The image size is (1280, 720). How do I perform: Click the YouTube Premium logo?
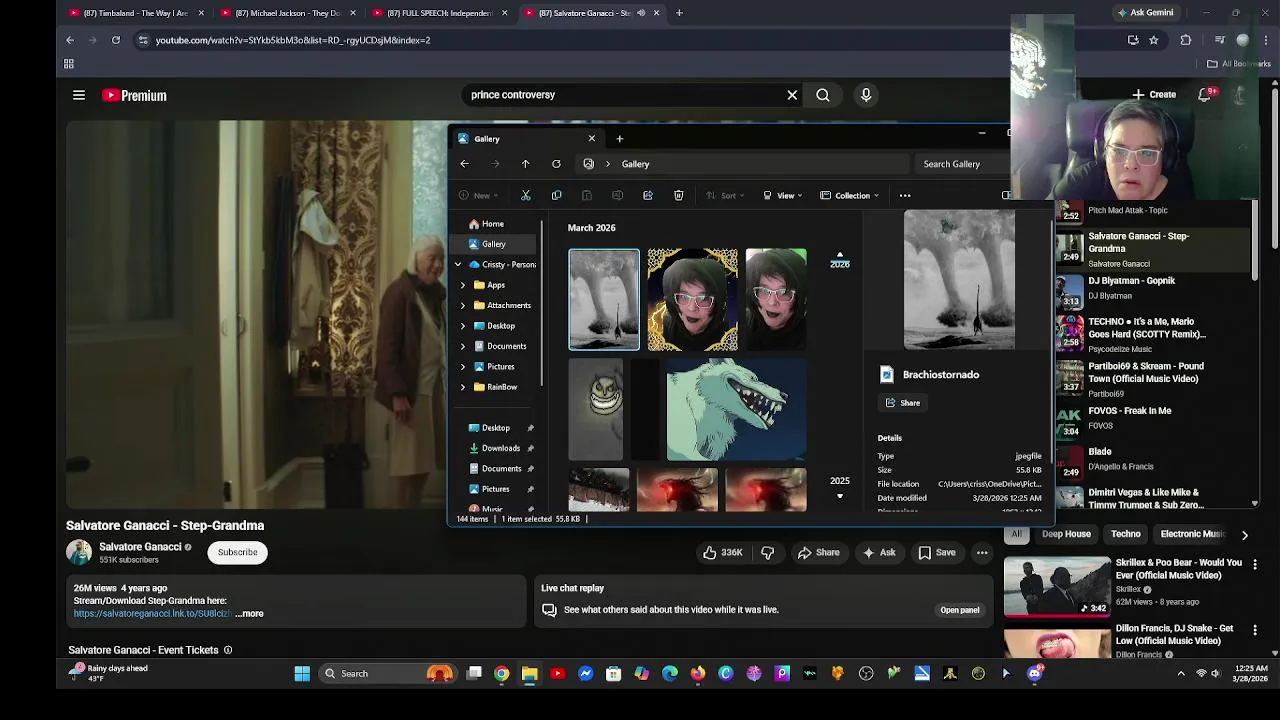(x=134, y=95)
